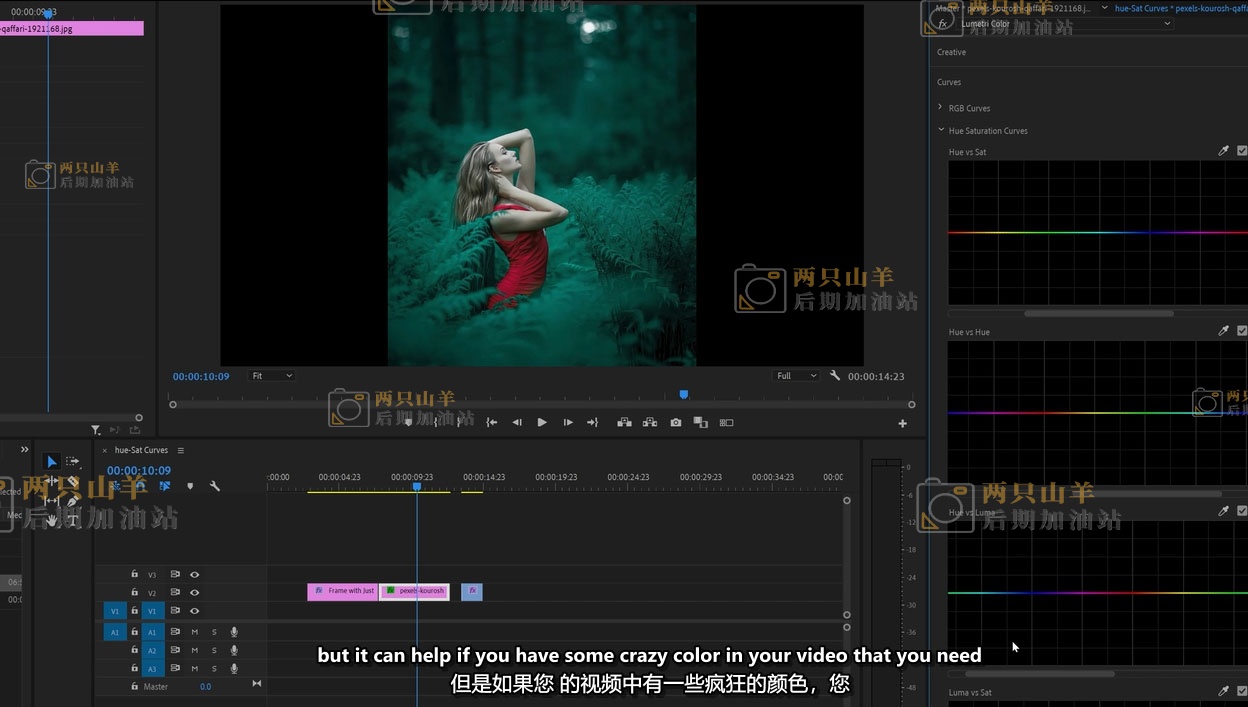Click the program monitor Lift button
Screen dimensions: 1248x707
pyautogui.click(x=624, y=423)
